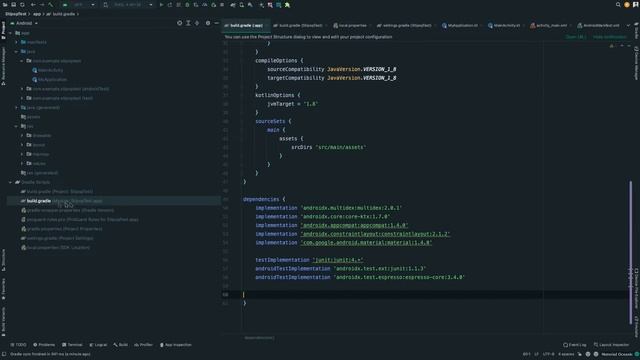
Task: Open the Logcat tool window button
Action: (x=98, y=345)
